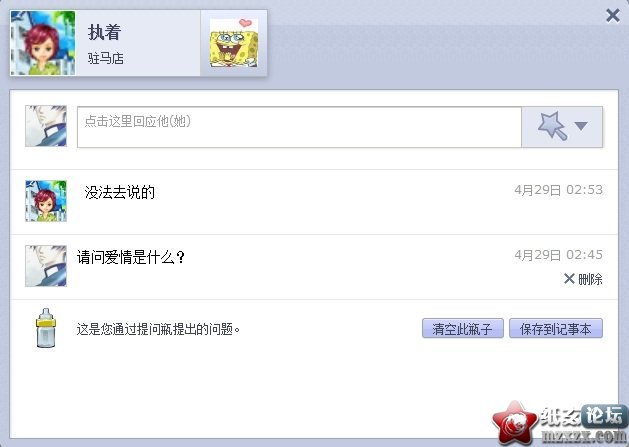Open the SpongeBob avatar thumbnail
This screenshot has height=447, width=629.
(x=234, y=43)
